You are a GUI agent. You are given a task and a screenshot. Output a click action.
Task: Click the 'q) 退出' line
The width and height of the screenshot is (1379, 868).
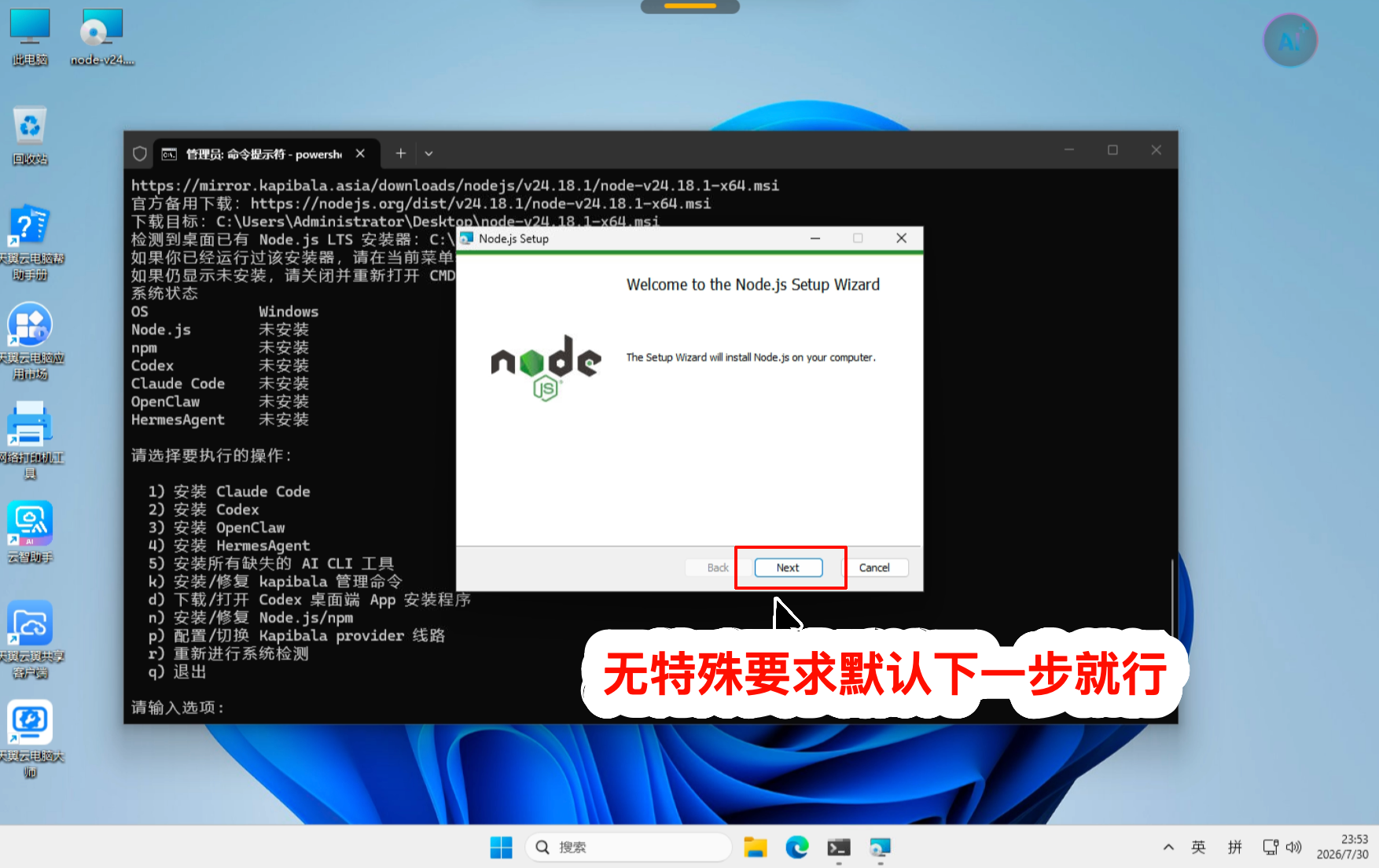coord(178,672)
